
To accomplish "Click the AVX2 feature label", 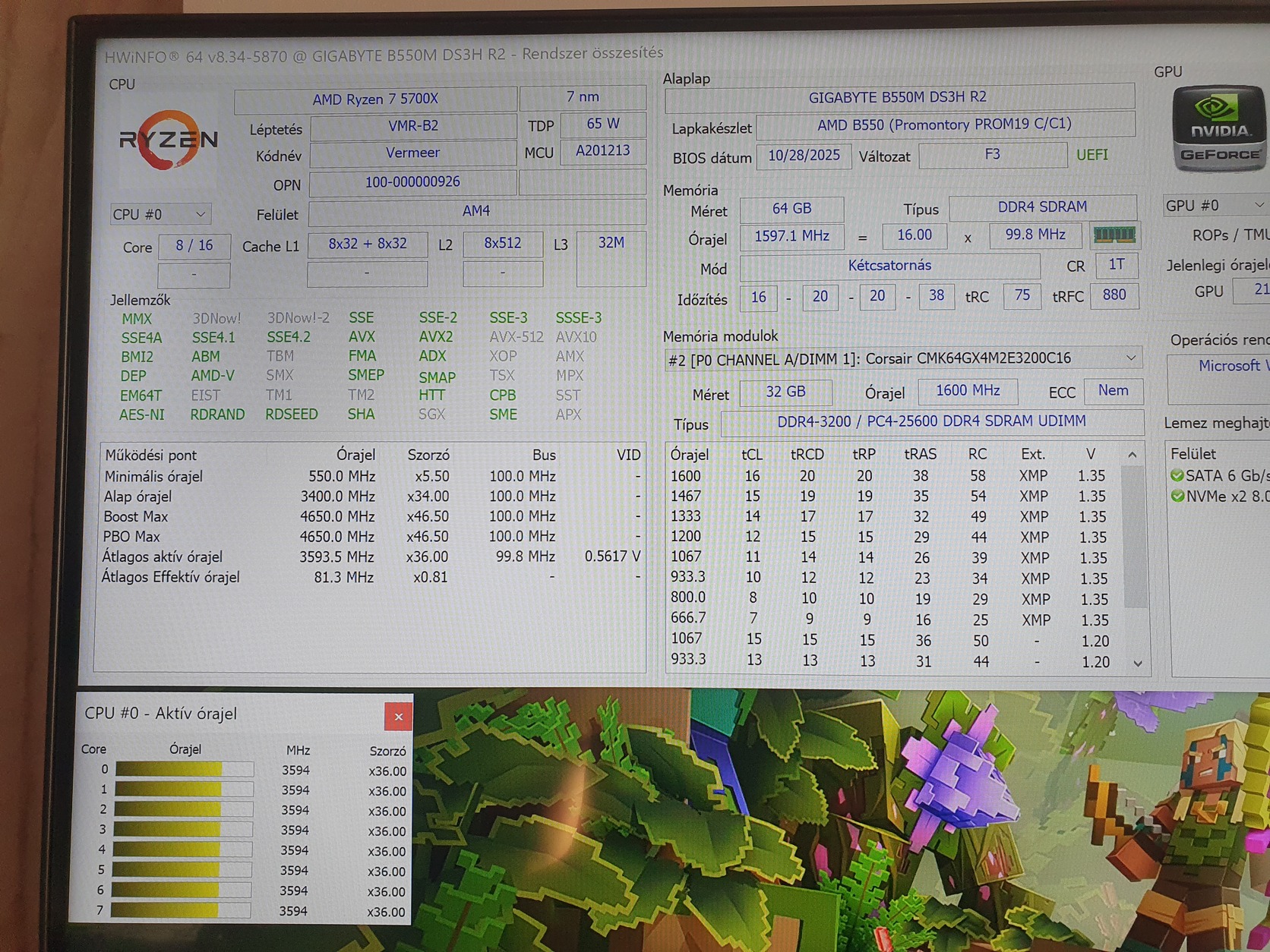I will (436, 336).
